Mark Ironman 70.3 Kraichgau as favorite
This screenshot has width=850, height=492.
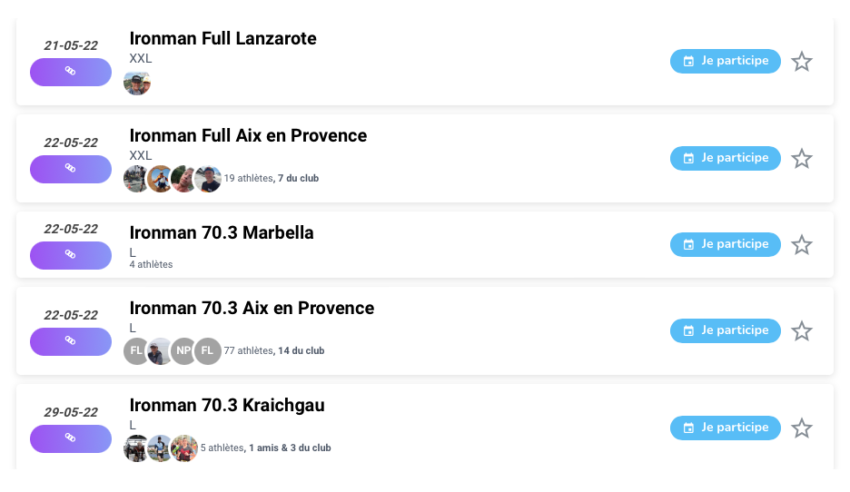pyautogui.click(x=801, y=428)
